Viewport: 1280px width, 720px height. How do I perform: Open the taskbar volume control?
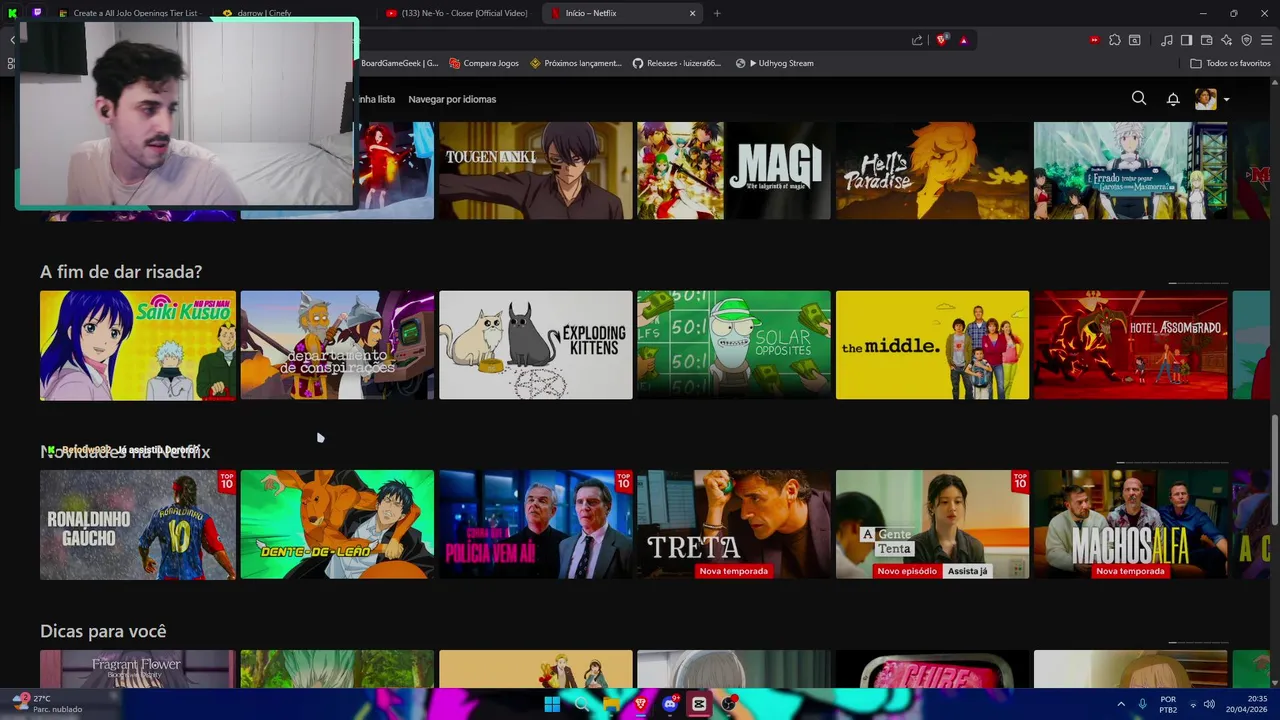coord(1209,704)
